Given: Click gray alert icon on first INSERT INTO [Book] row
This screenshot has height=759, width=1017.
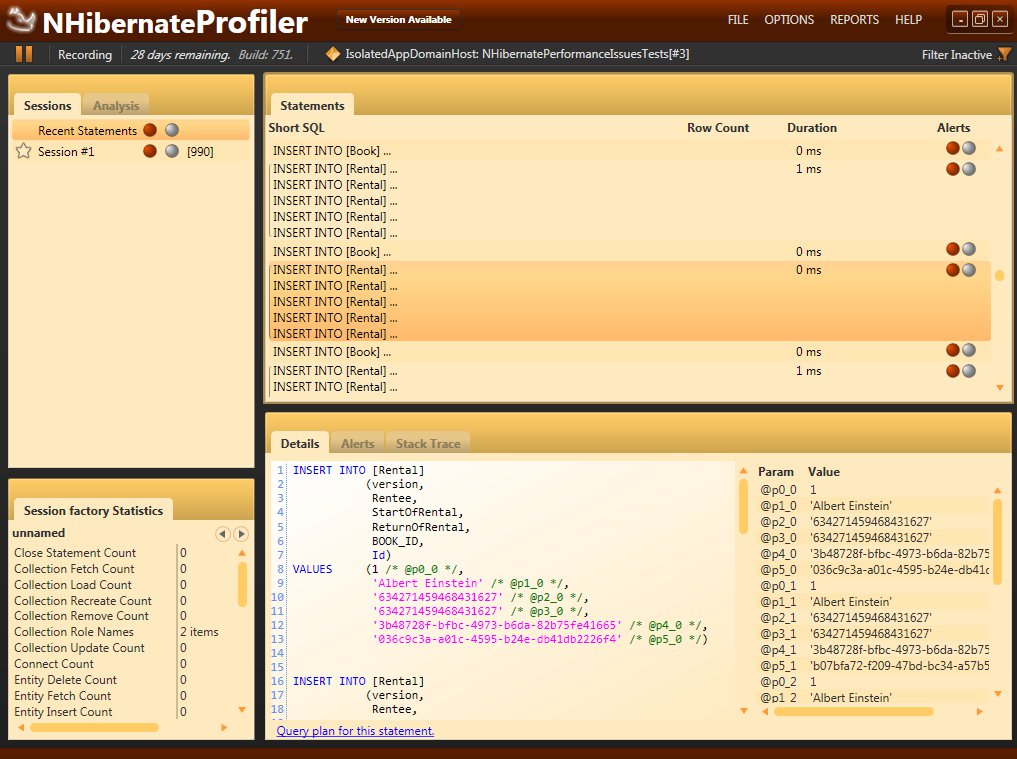Looking at the screenshot, I should [x=969, y=148].
